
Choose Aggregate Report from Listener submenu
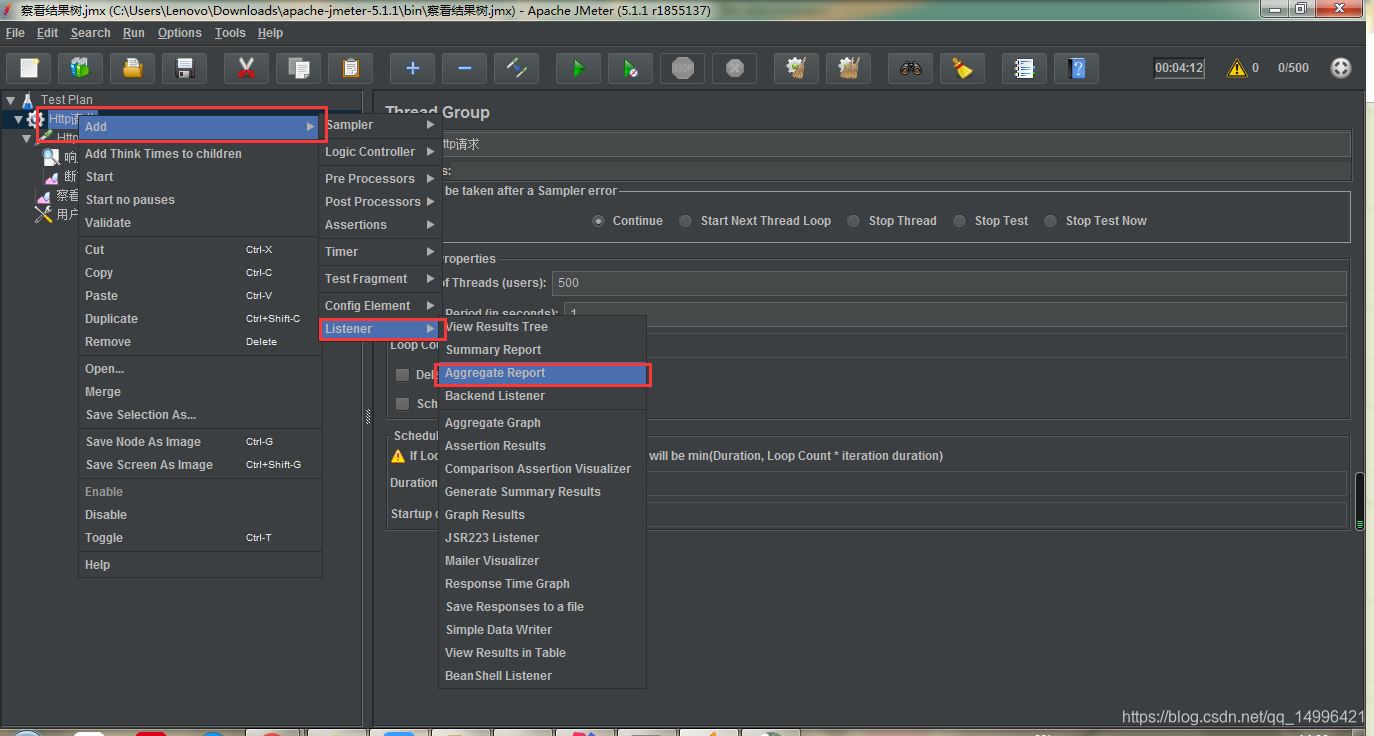point(543,373)
